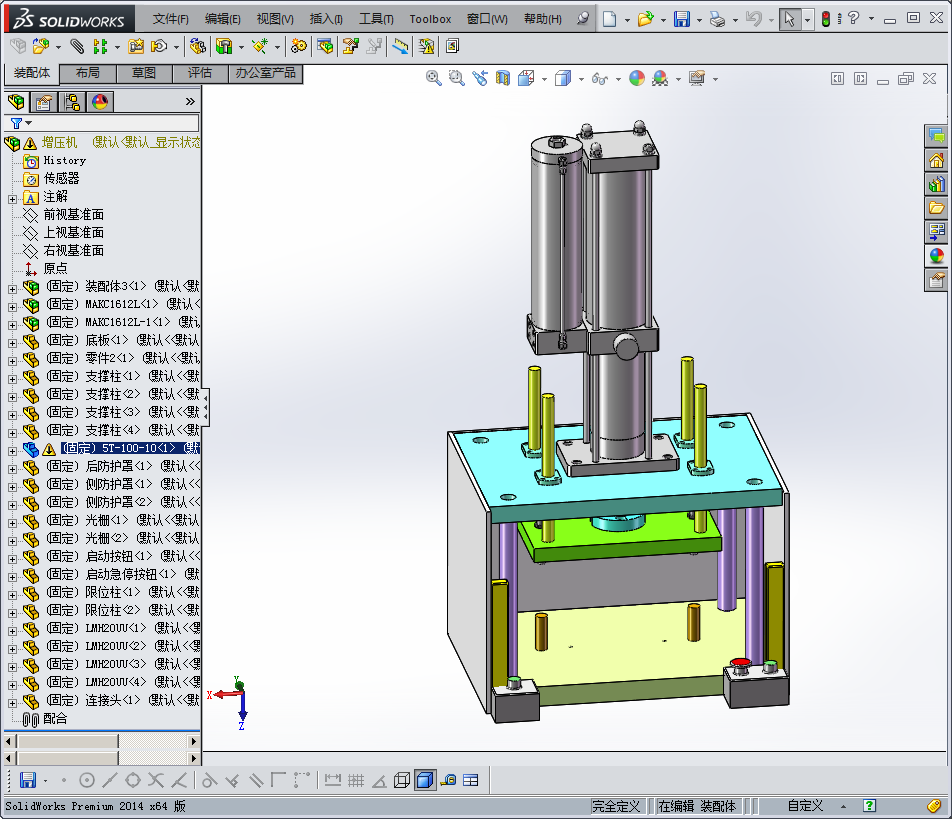Open FeatureManager design tree tab
The height and width of the screenshot is (819, 952).
[x=16, y=102]
